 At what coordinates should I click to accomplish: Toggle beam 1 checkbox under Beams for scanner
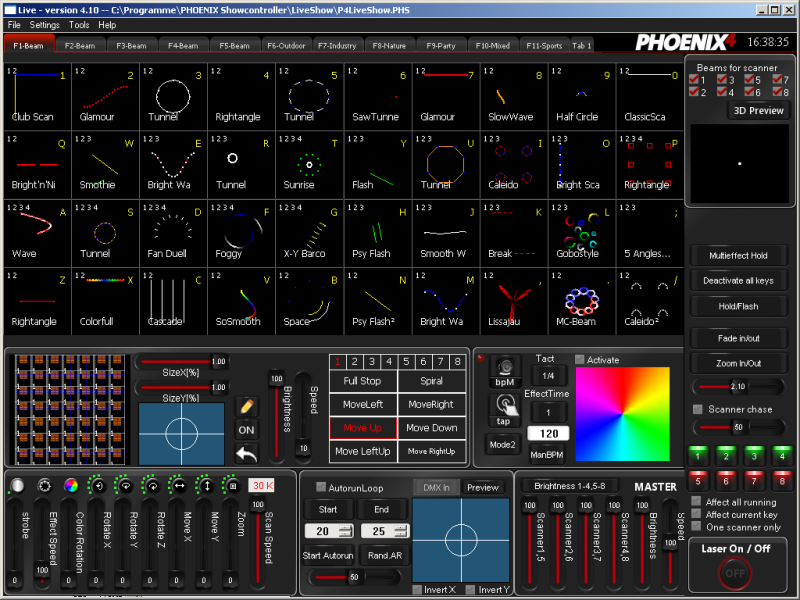[694, 79]
